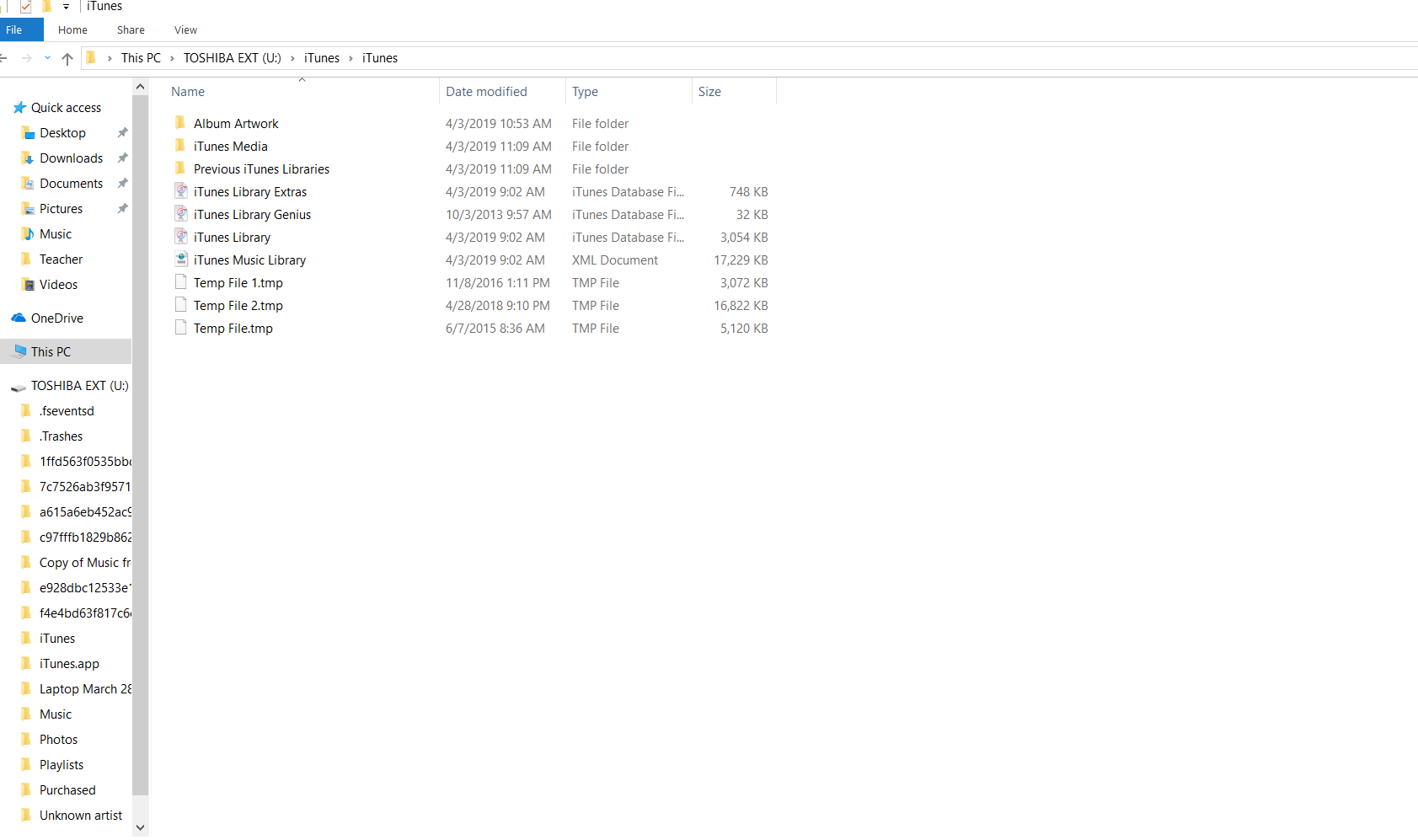
Task: Expand breadcrumb chevron after TOSHIBA EXT (U:)
Action: coord(292,58)
